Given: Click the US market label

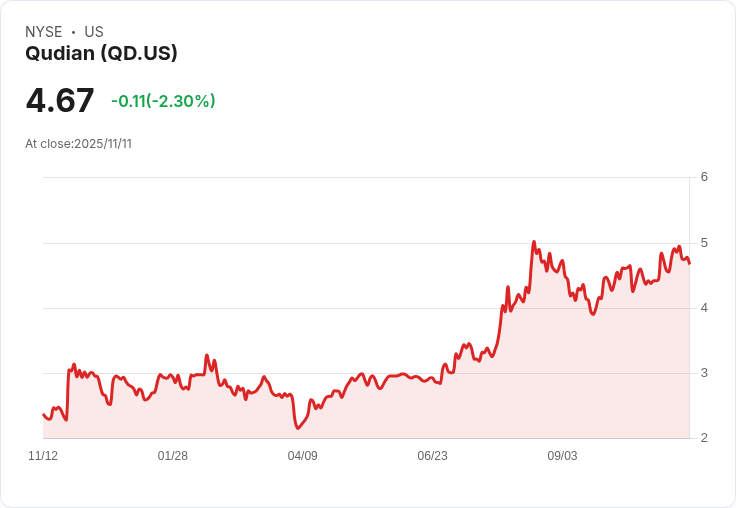Looking at the screenshot, I should click(94, 32).
